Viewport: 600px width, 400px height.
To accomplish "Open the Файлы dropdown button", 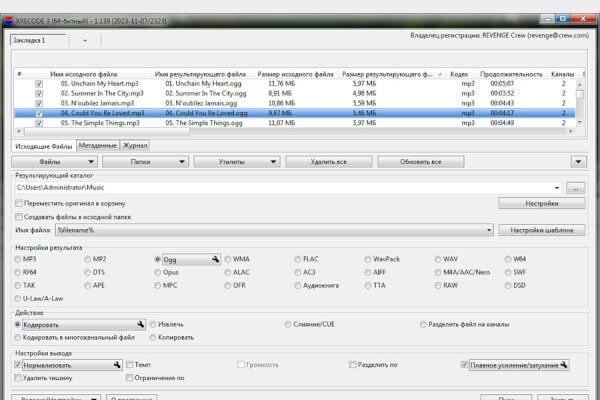I will click(x=54, y=162).
